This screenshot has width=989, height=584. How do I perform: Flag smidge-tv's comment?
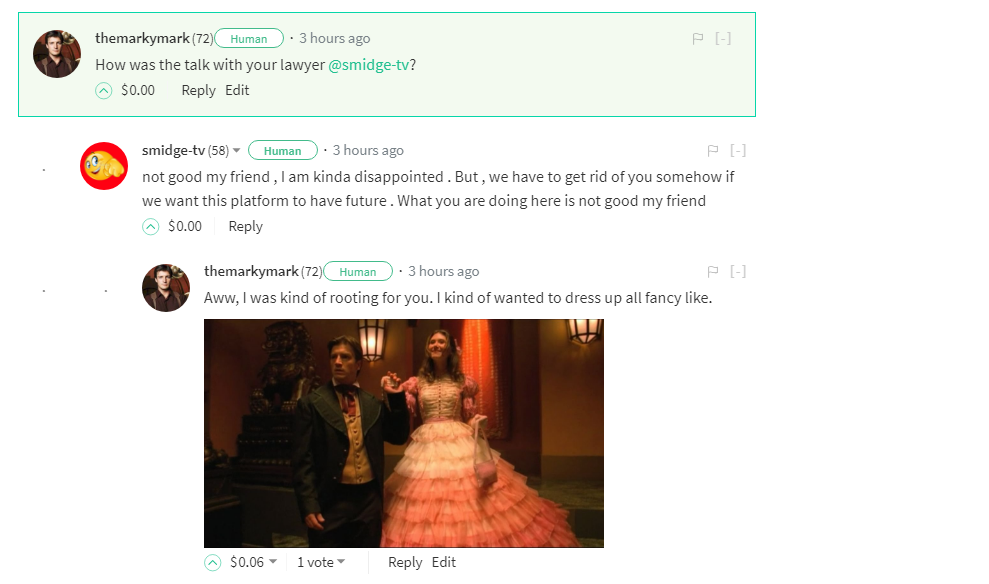(713, 151)
